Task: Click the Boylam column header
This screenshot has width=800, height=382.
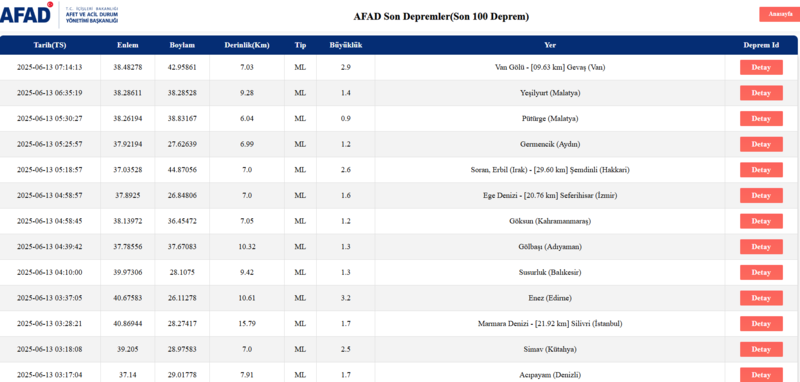Action: pos(182,45)
